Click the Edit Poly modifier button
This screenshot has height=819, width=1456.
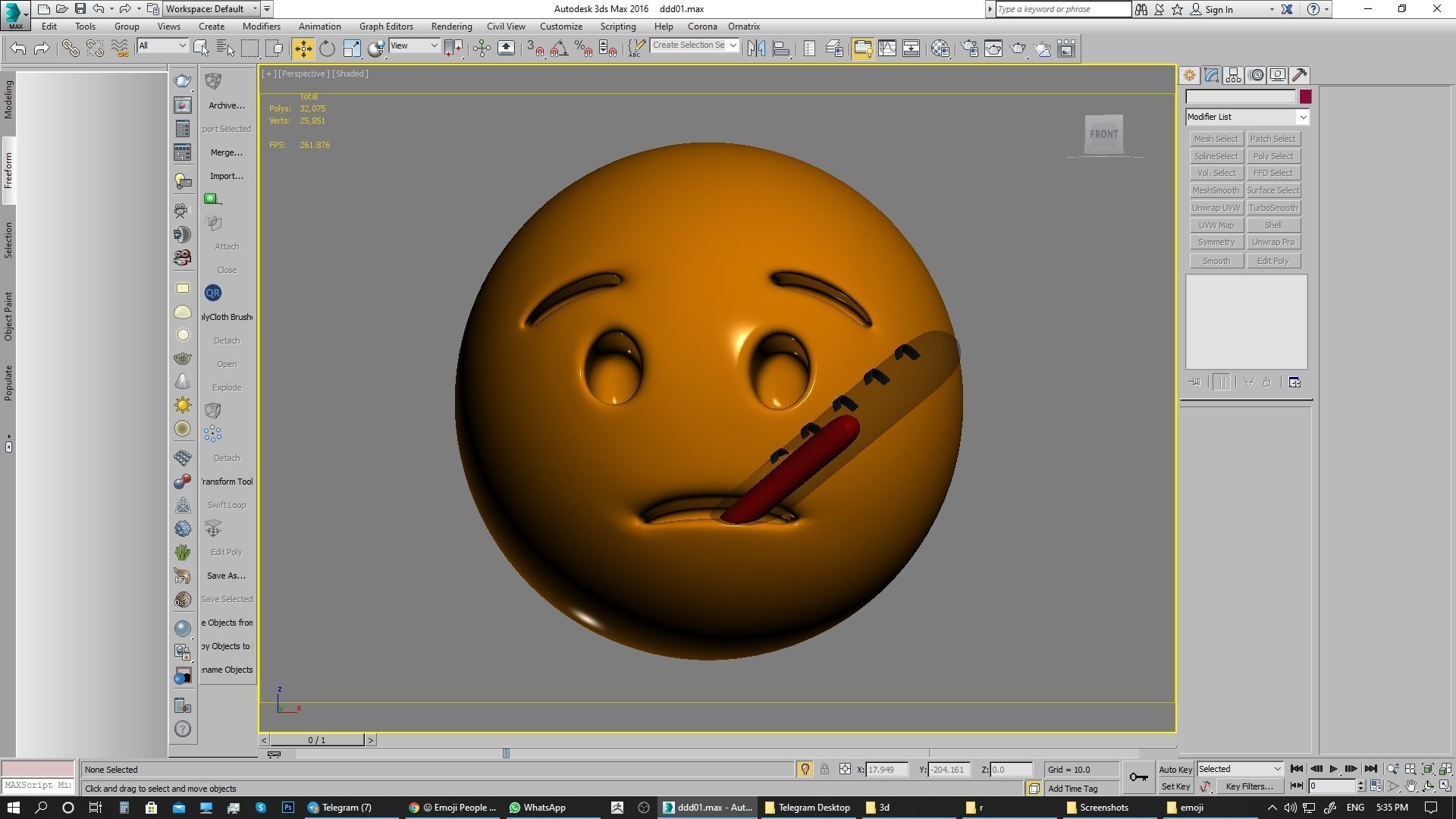(x=1272, y=261)
